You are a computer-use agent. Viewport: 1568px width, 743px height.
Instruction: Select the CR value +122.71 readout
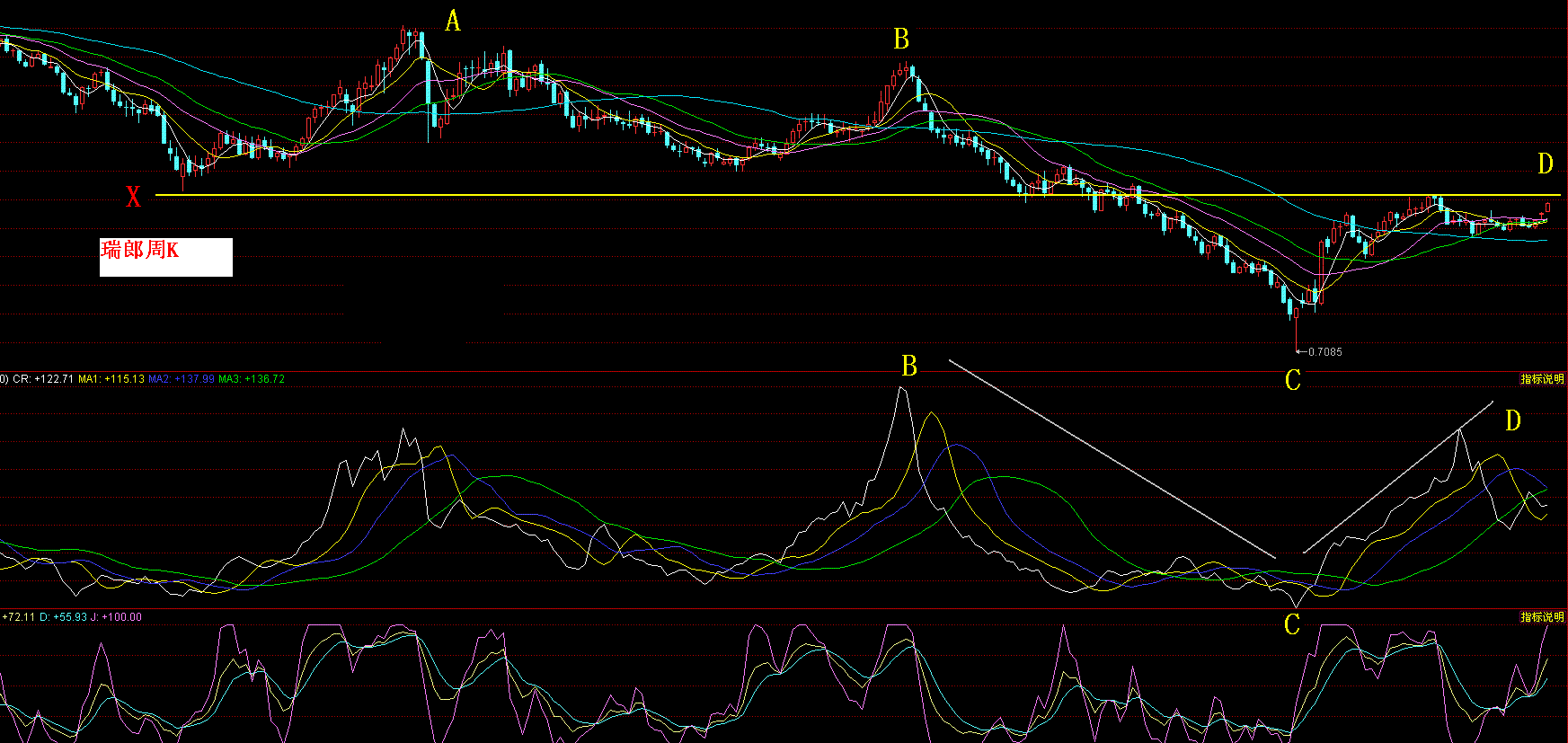tap(43, 379)
